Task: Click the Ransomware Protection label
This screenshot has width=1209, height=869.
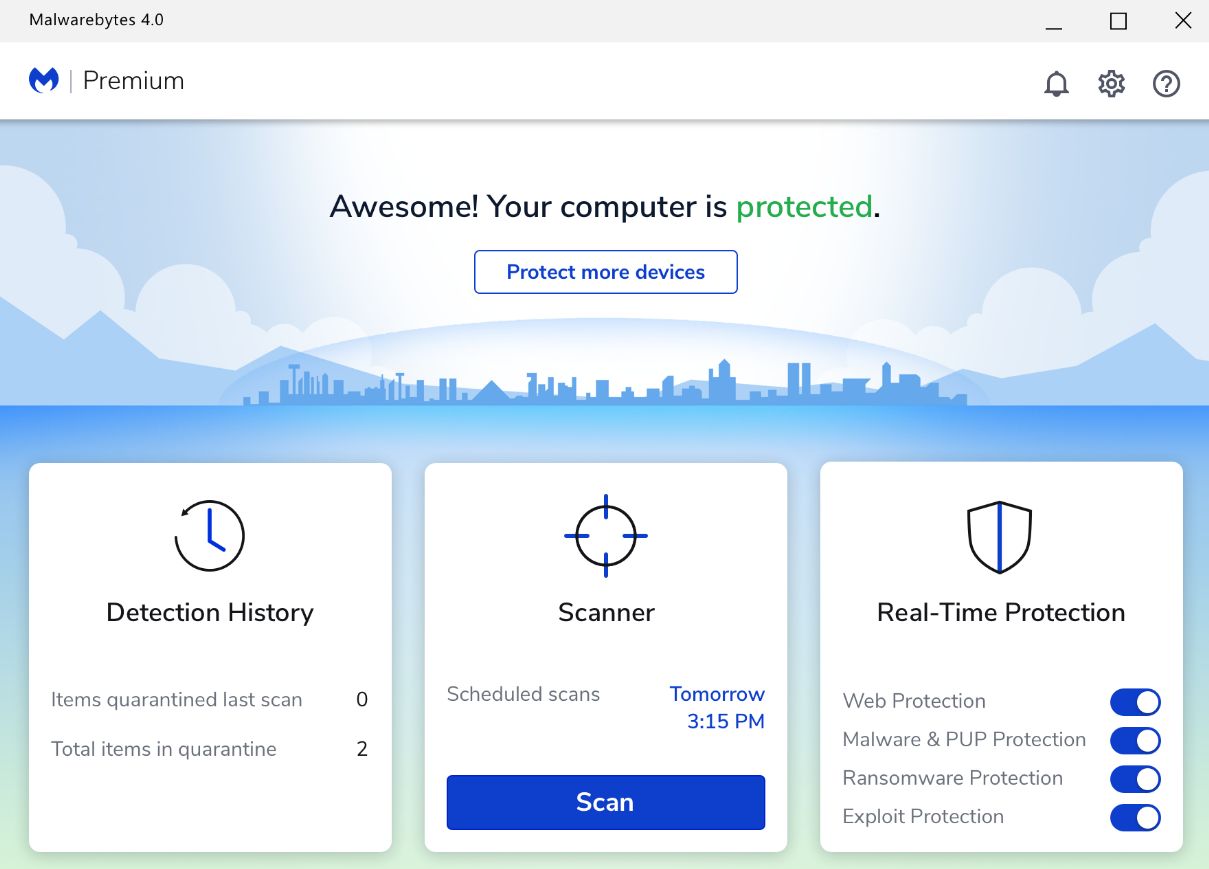Action: [953, 778]
